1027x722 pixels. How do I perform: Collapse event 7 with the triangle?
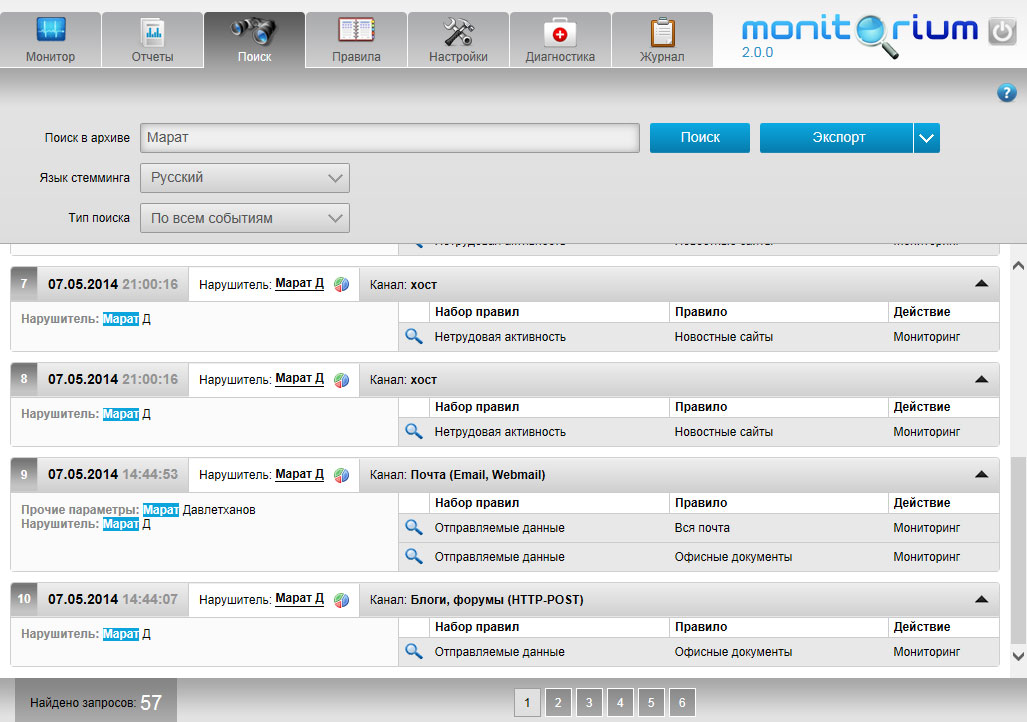pyautogui.click(x=981, y=284)
